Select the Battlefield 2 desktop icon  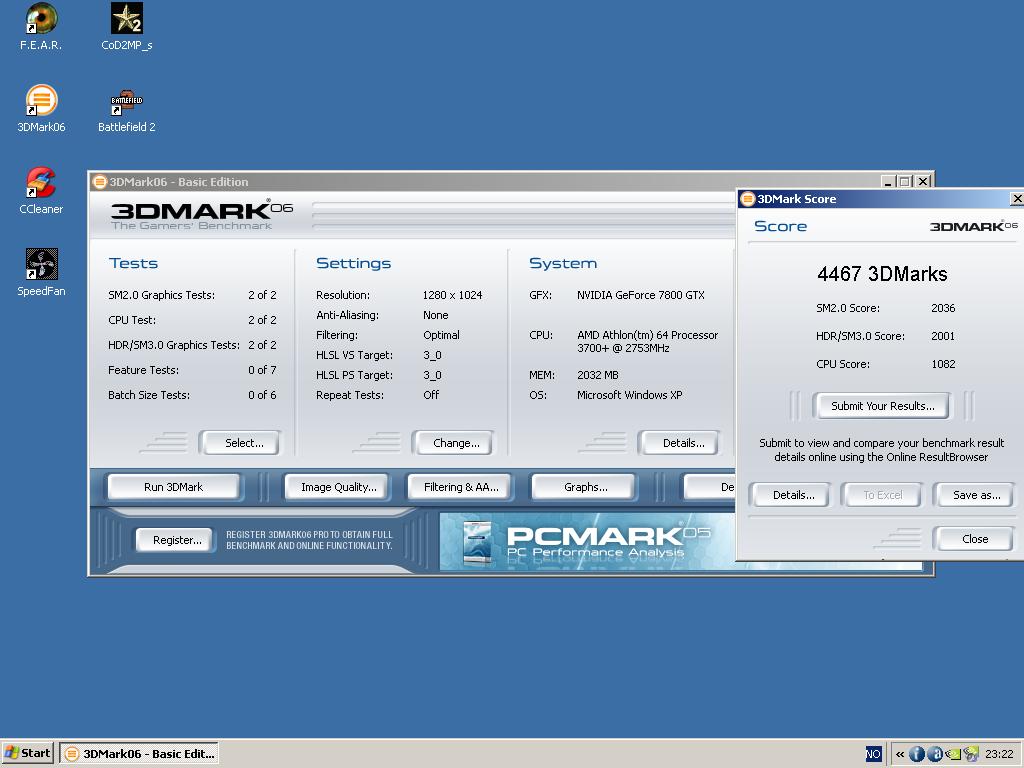127,111
